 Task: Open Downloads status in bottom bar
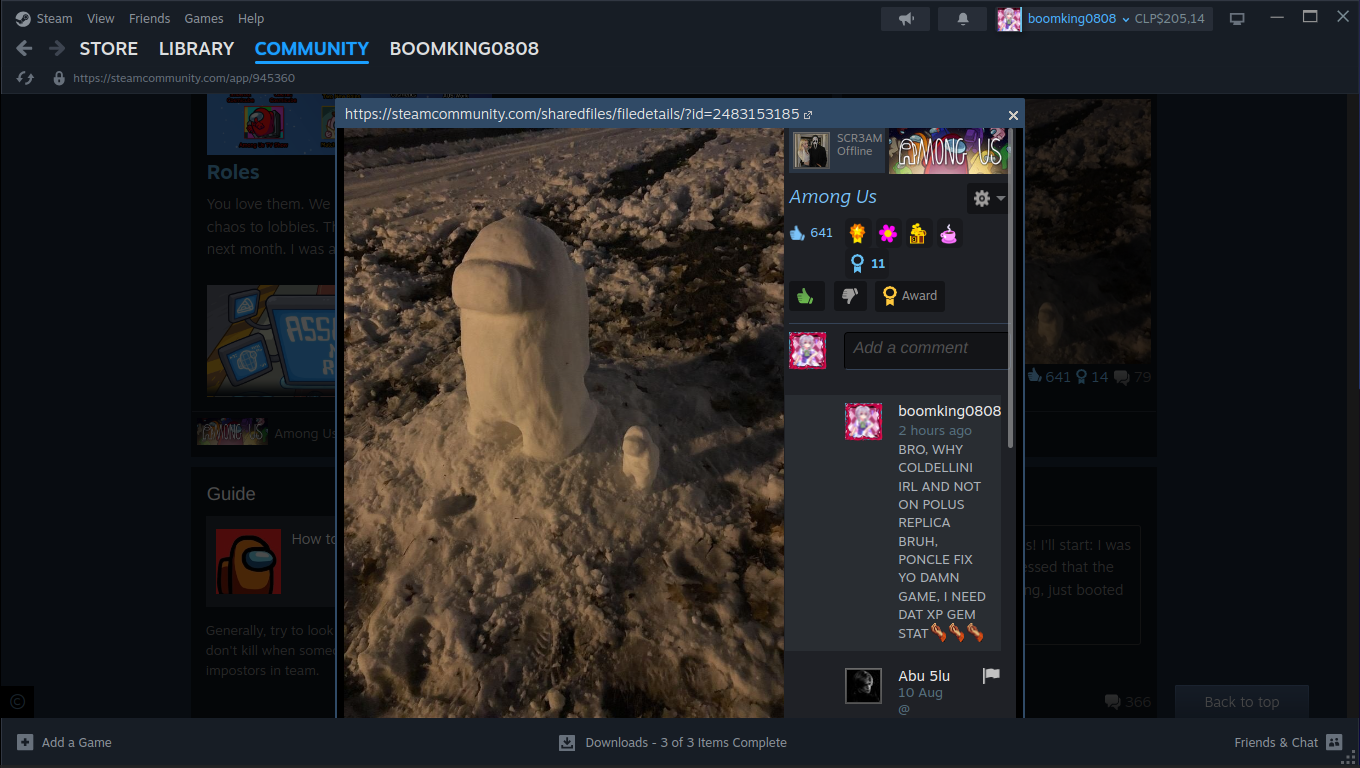pos(673,742)
